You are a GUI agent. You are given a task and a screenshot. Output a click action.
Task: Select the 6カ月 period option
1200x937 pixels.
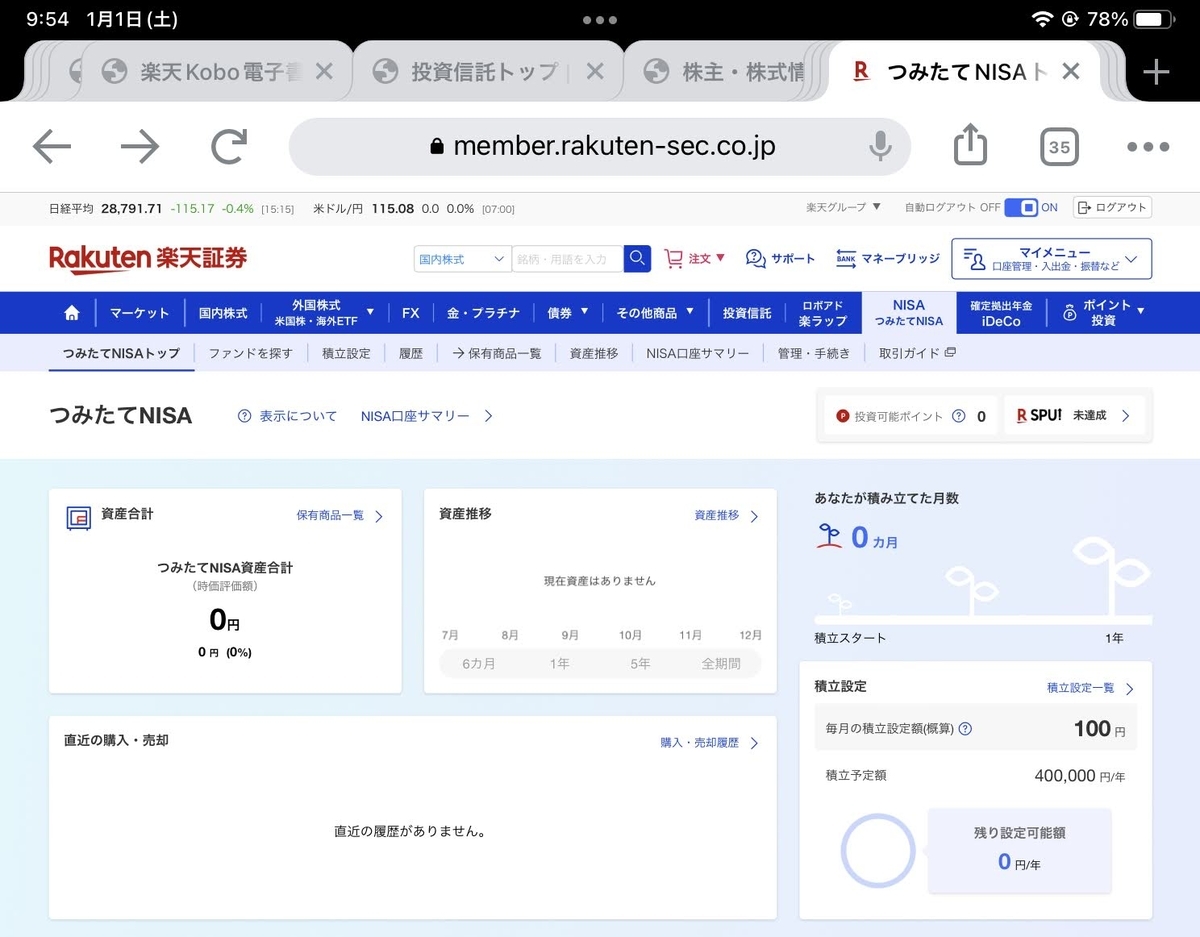point(479,664)
